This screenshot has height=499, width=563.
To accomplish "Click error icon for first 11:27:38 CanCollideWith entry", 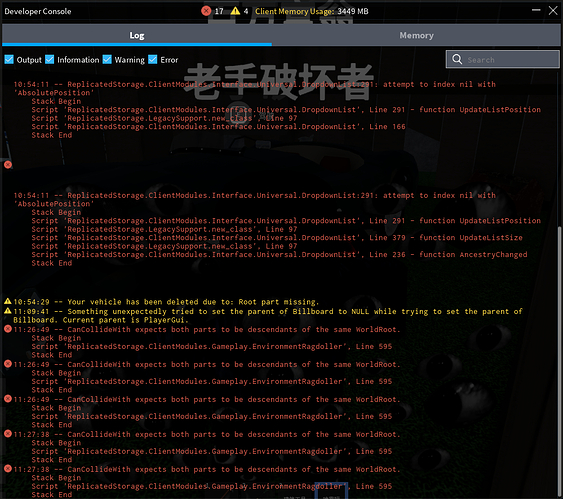I will (8, 434).
